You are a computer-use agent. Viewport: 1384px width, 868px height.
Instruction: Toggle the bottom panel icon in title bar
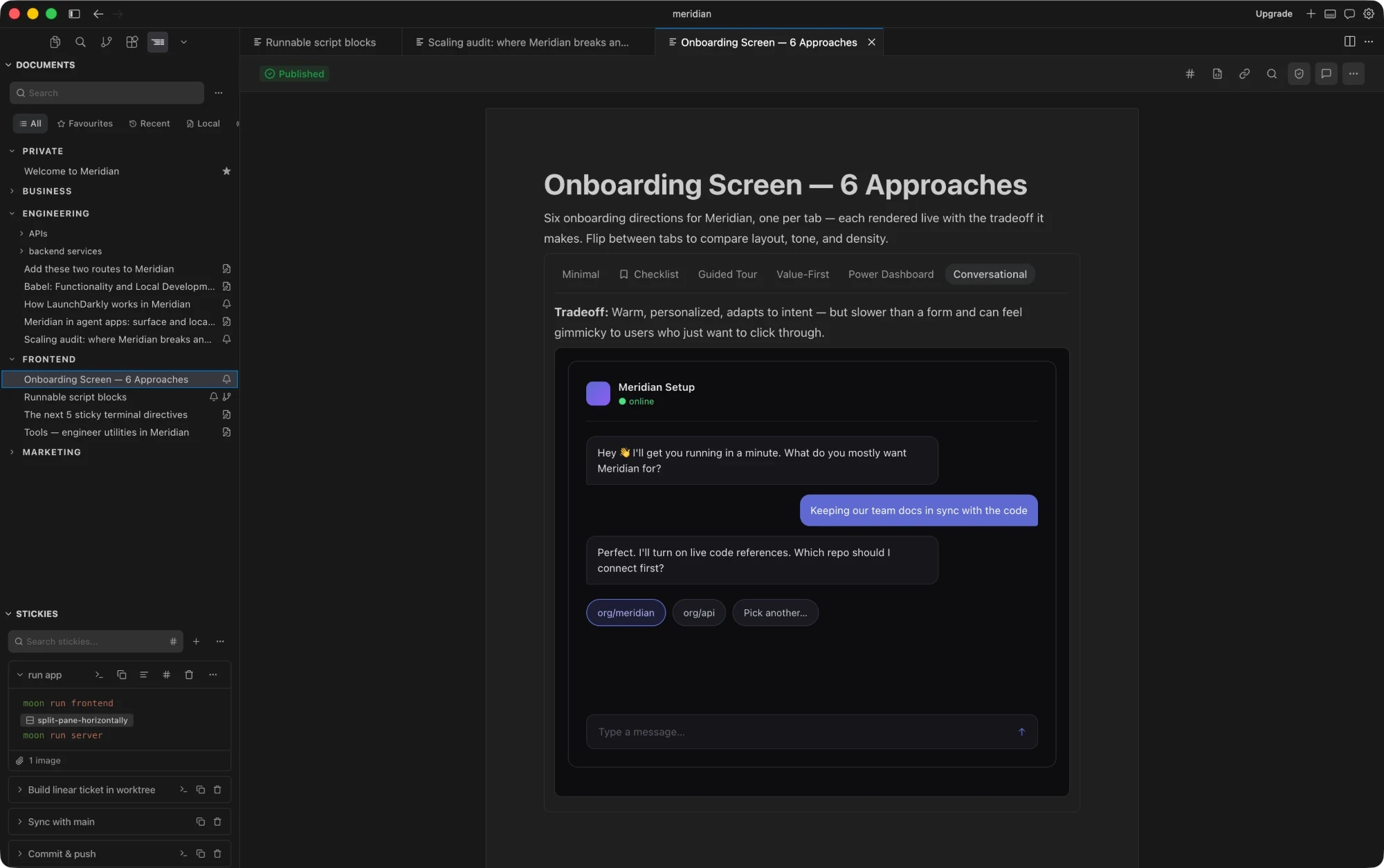click(1330, 14)
